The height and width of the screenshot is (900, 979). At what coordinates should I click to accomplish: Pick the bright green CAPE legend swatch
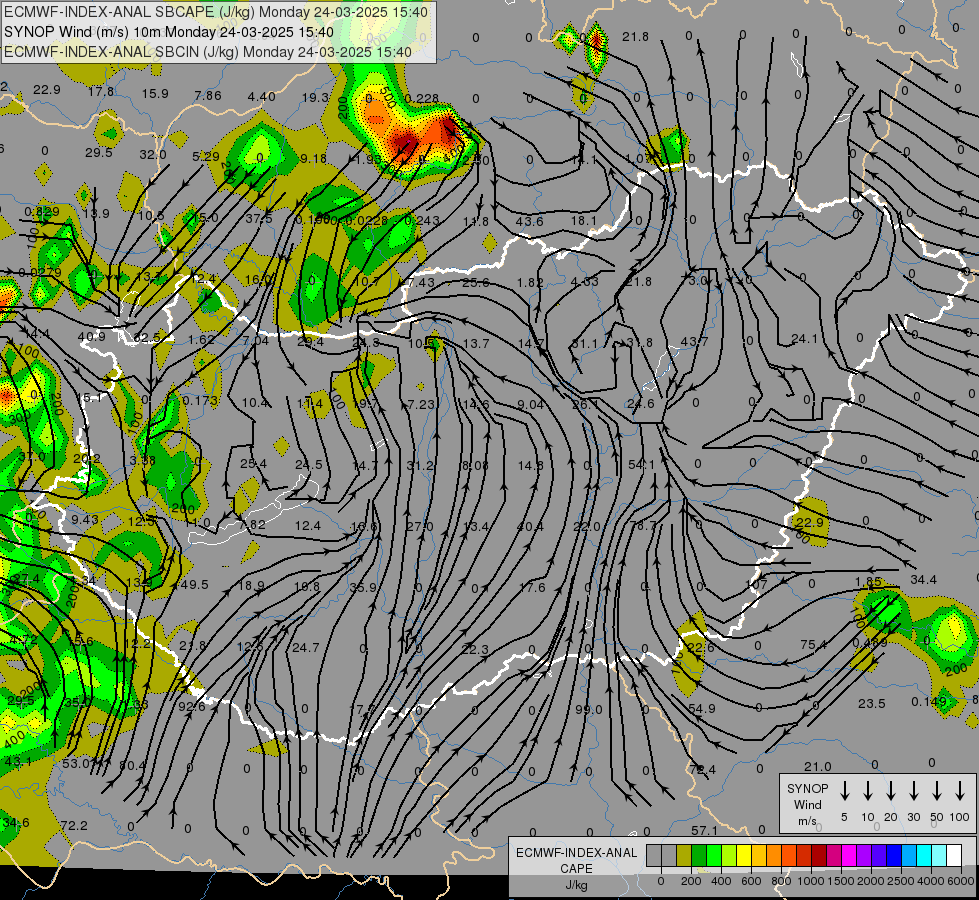(x=714, y=855)
